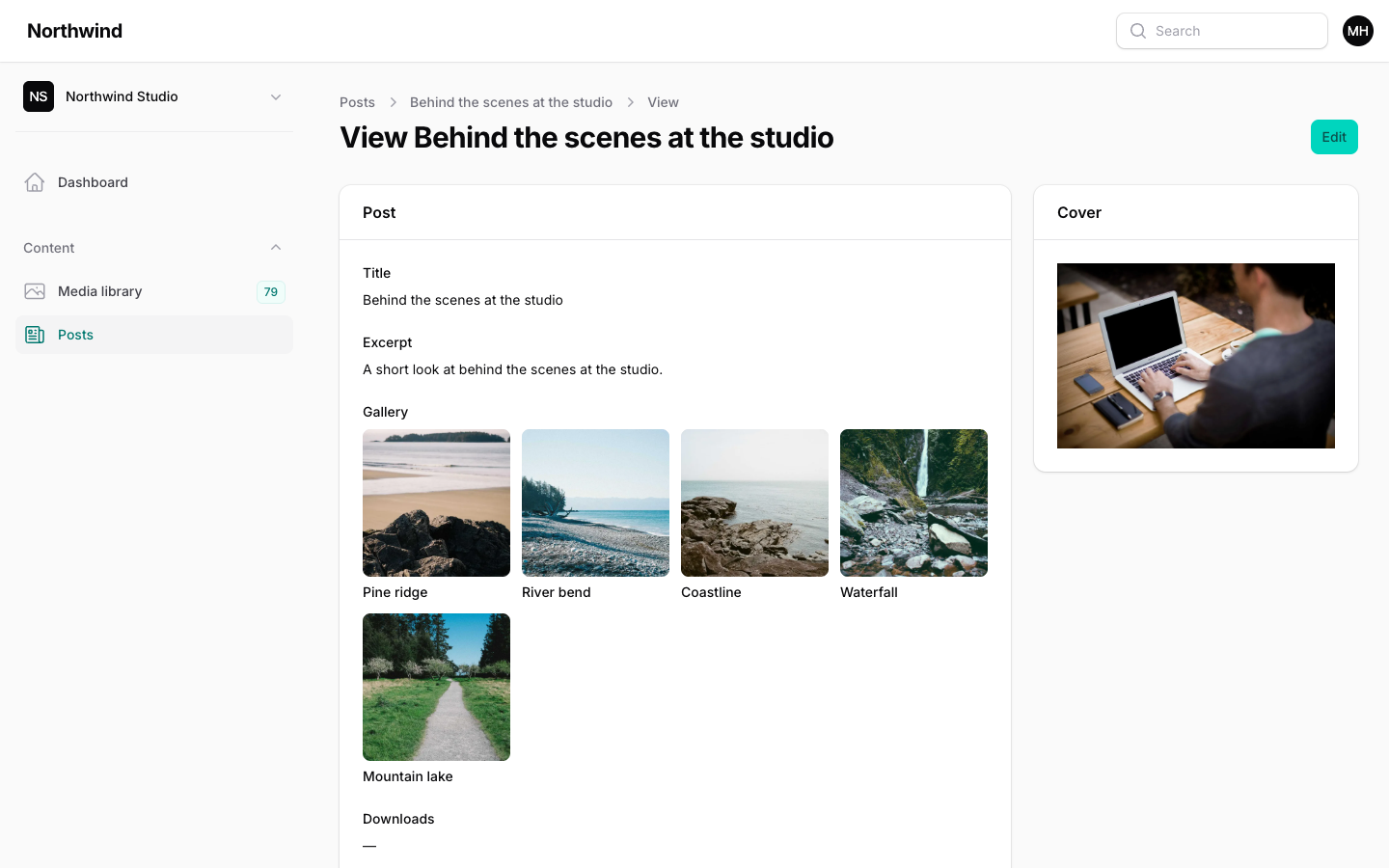1389x868 pixels.
Task: Focus the Search input field
Action: point(1222,31)
